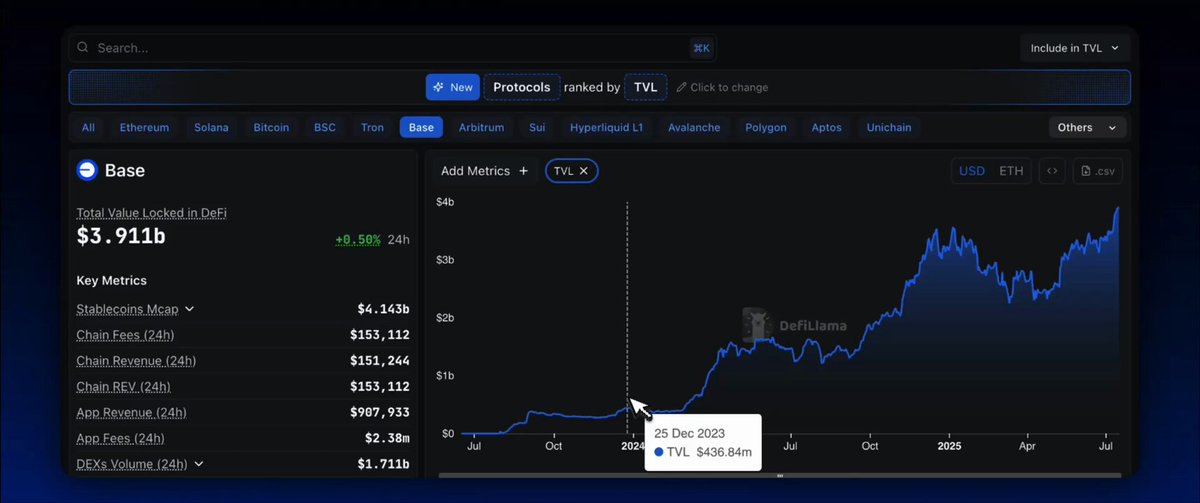
Task: Open the embed code icon
Action: tap(1052, 171)
